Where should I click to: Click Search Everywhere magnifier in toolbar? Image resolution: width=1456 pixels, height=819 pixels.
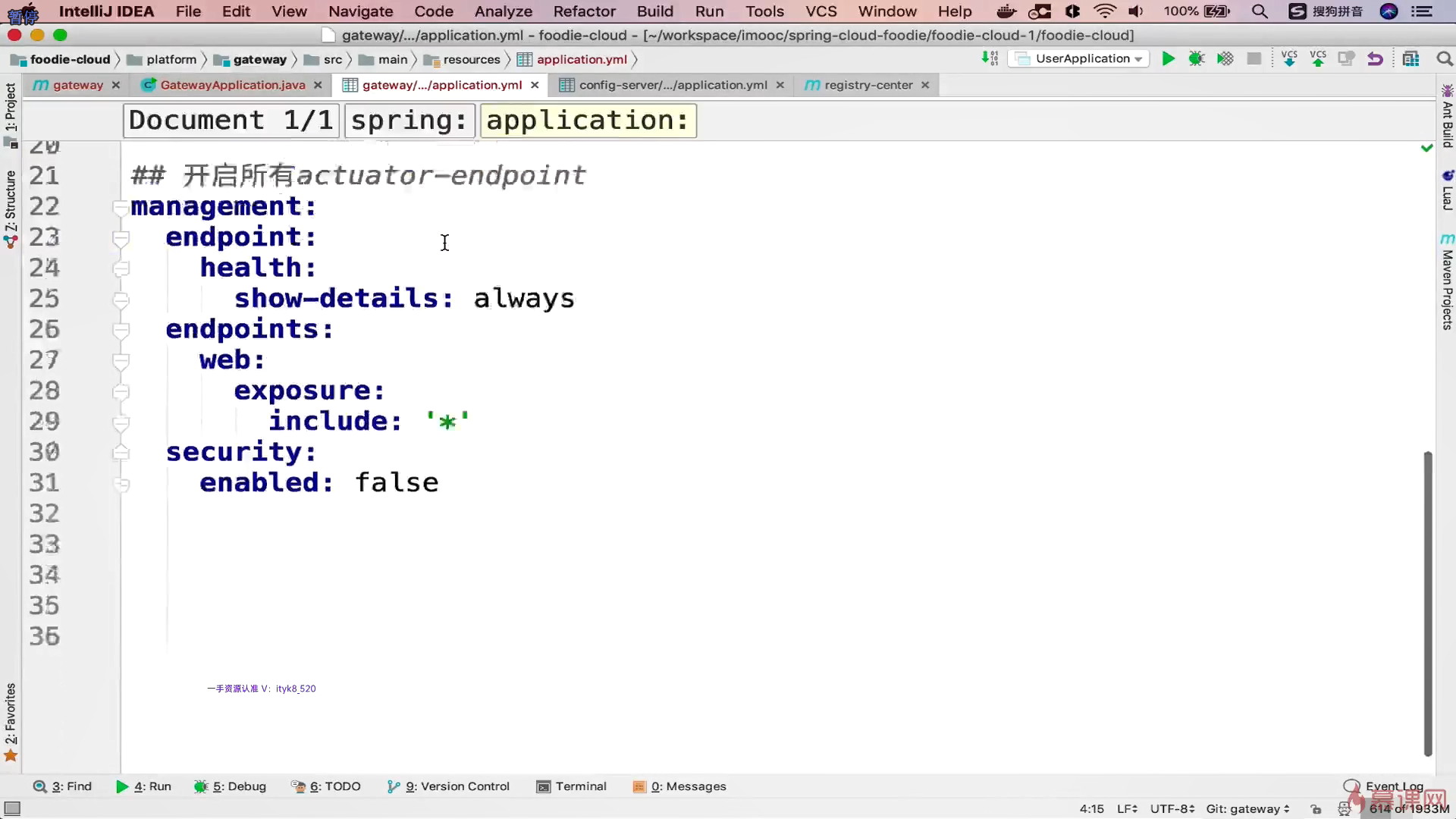click(1444, 58)
